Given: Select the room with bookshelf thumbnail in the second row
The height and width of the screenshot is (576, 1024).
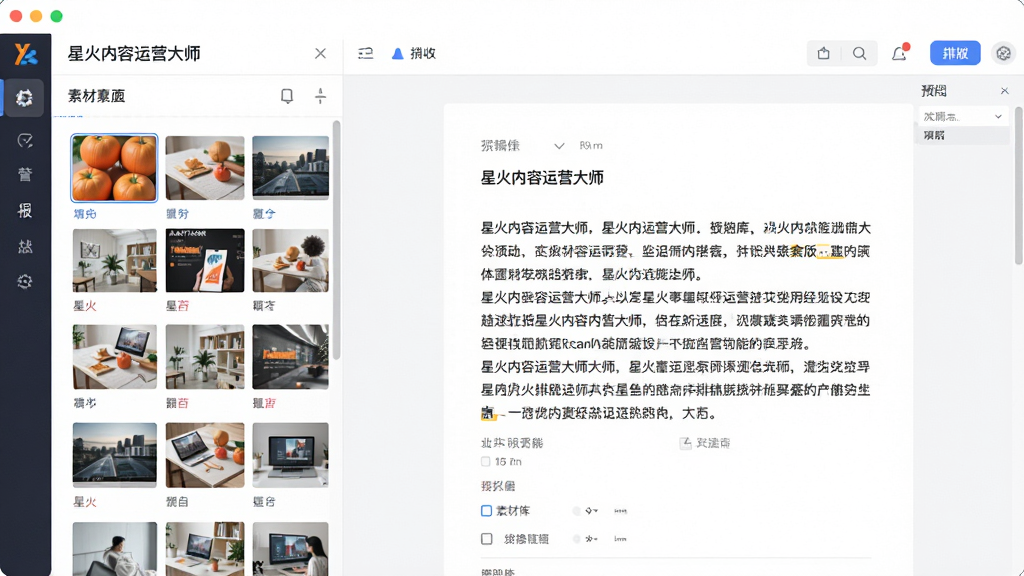Looking at the screenshot, I should tap(114, 261).
